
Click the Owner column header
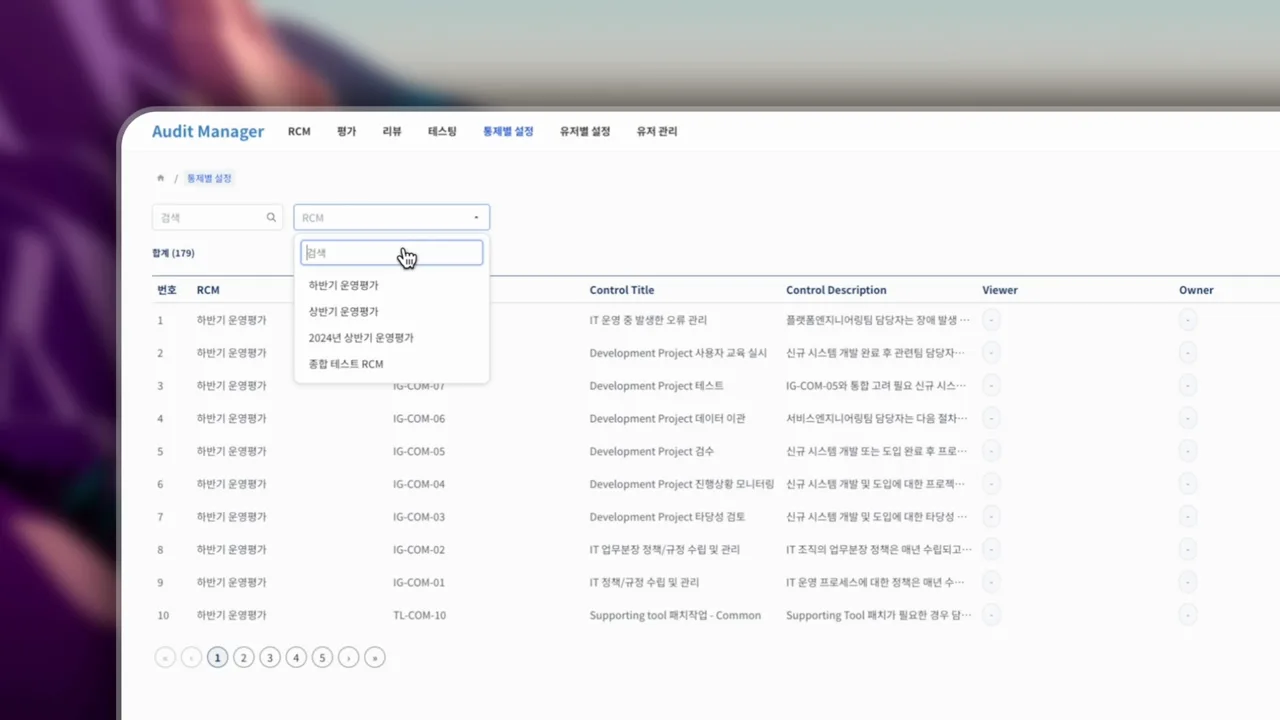point(1196,290)
